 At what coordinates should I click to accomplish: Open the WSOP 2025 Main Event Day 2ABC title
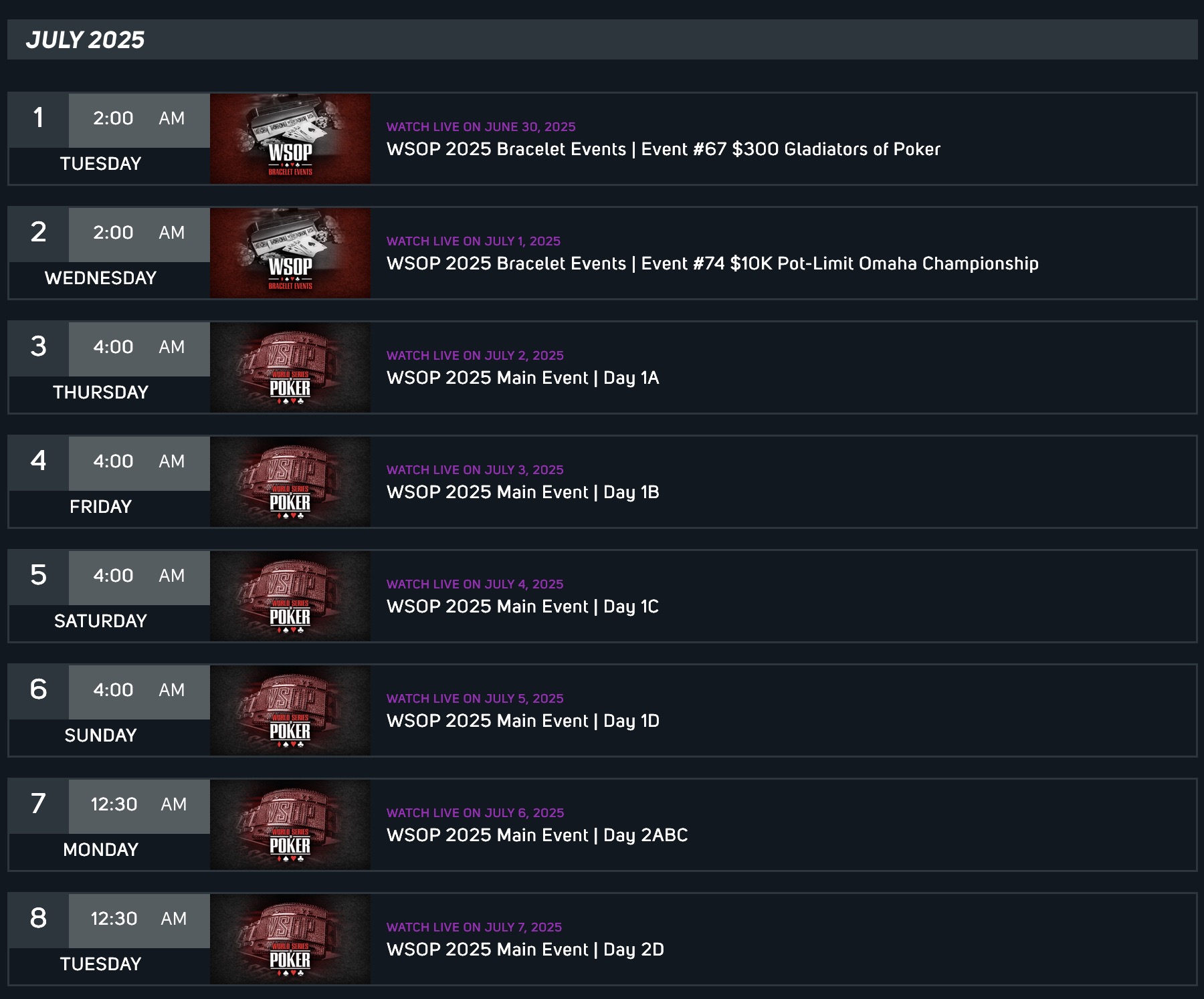[x=536, y=835]
